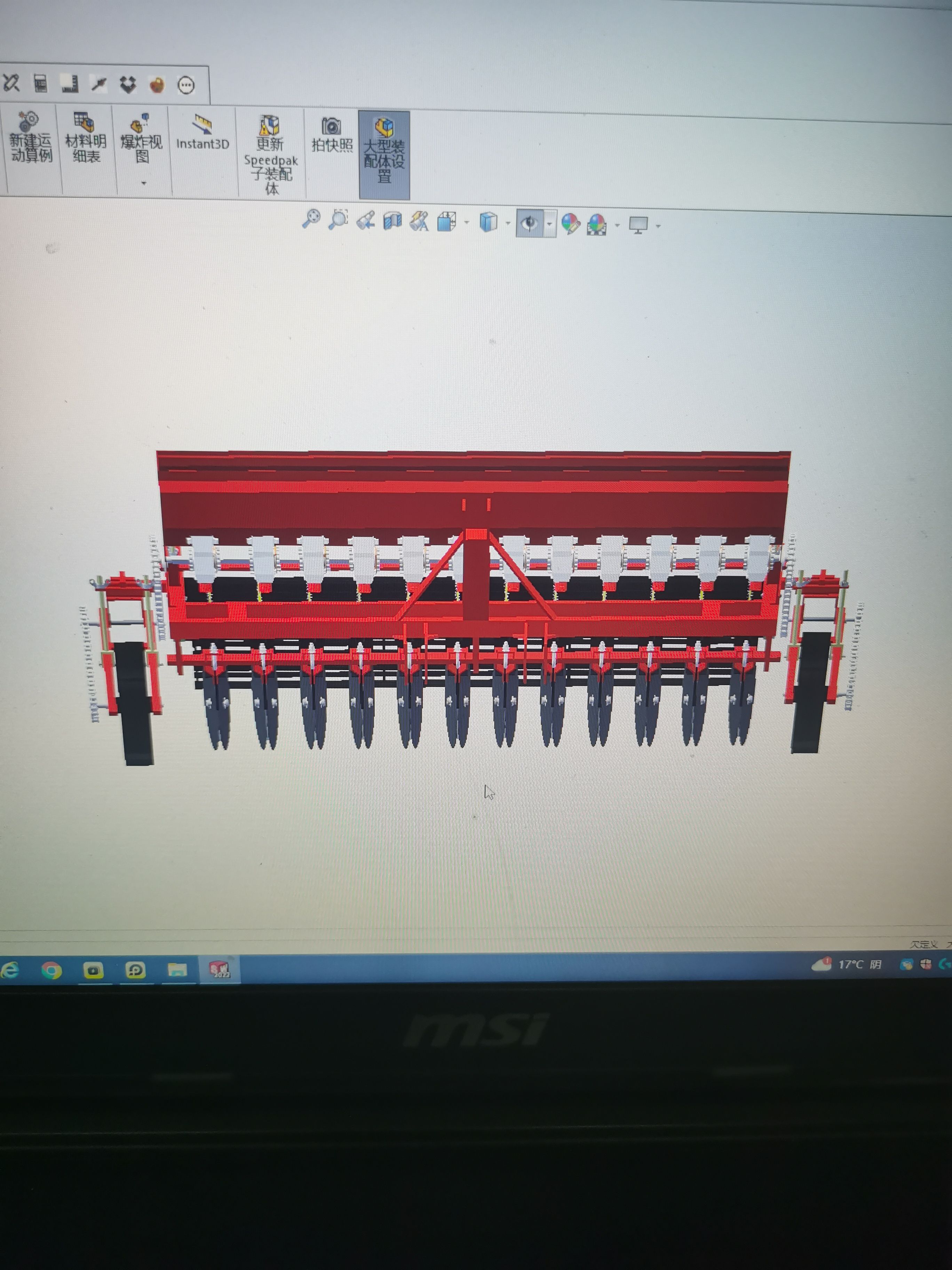Image resolution: width=952 pixels, height=1270 pixels.
Task: Click Edit Appearance color ball
Action: (x=570, y=224)
